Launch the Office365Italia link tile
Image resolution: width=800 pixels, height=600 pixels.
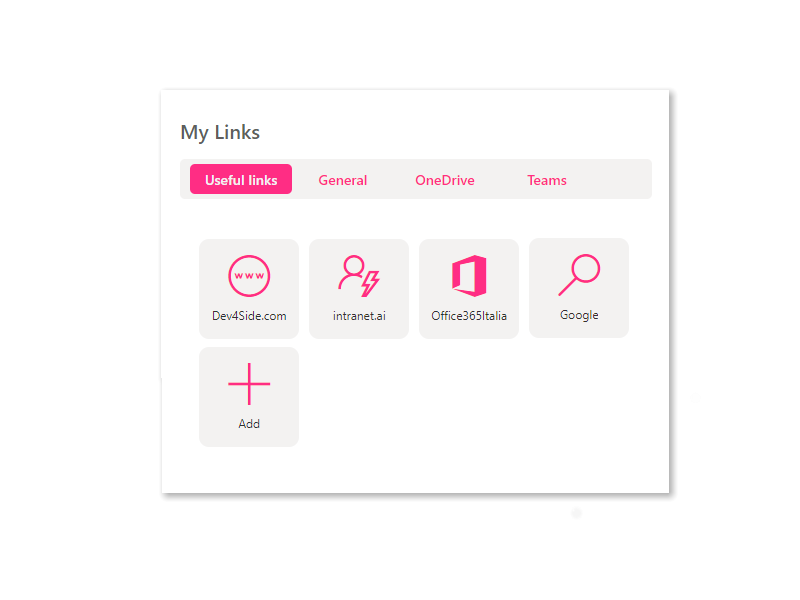(469, 289)
